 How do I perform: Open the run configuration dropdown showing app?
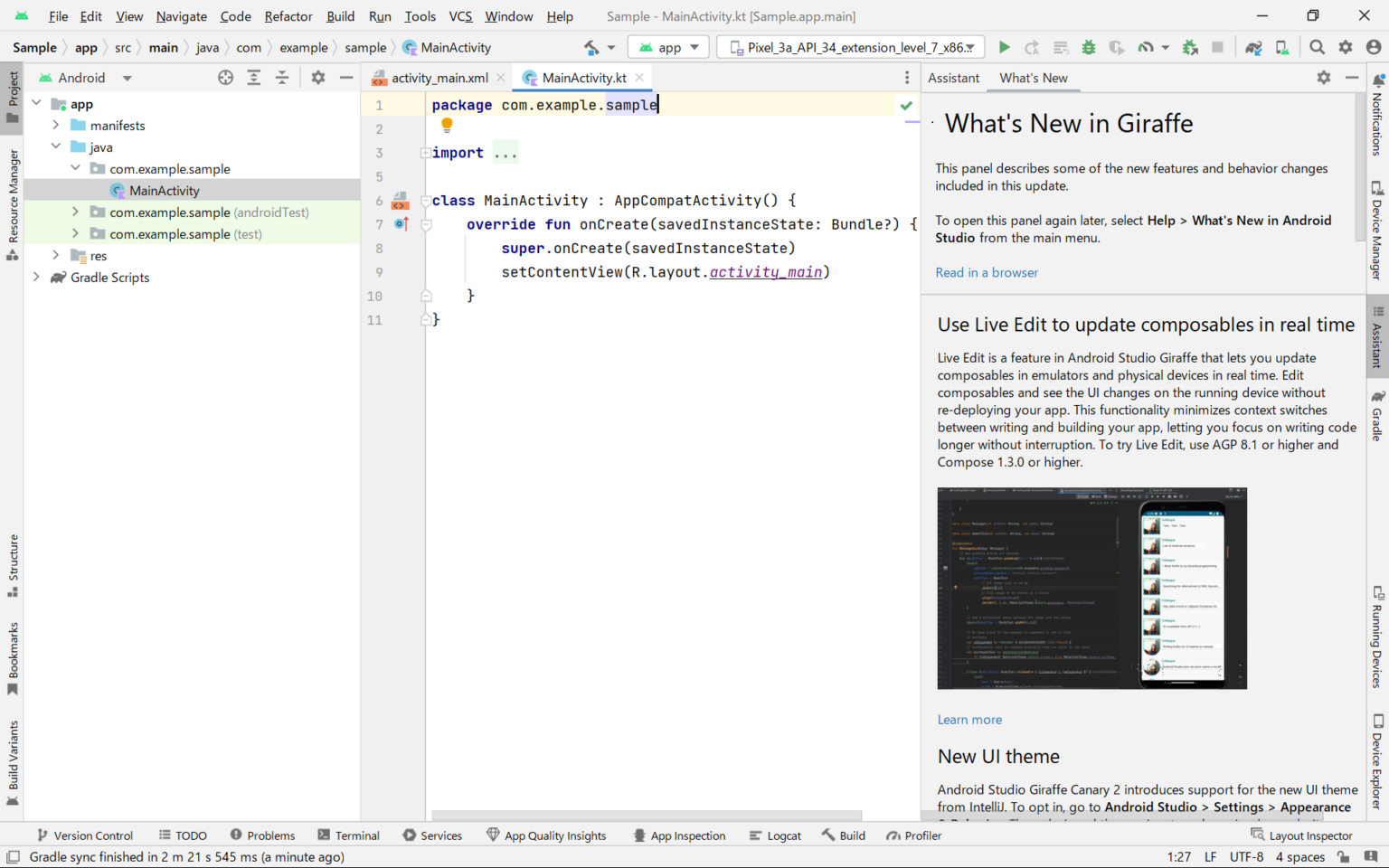tap(668, 46)
